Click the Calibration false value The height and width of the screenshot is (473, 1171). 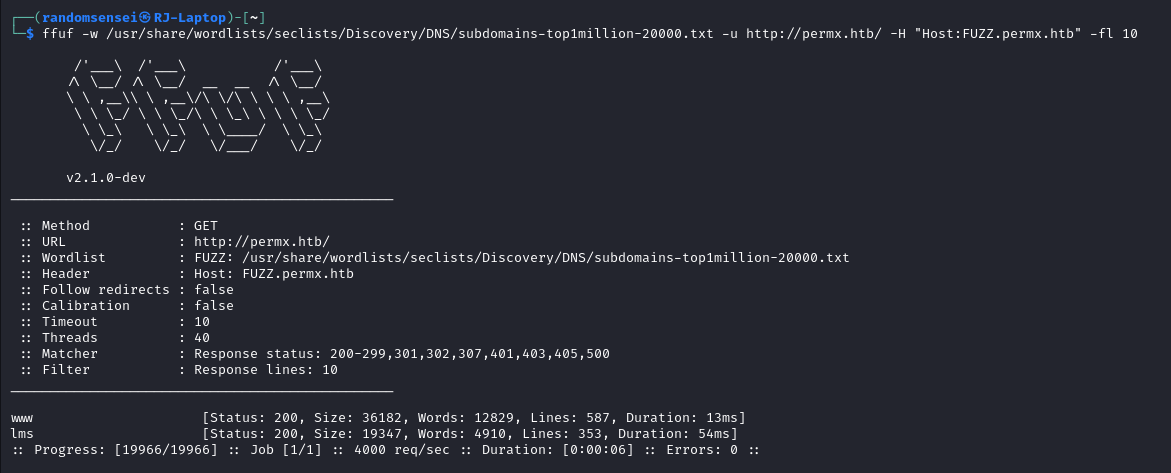pos(214,306)
